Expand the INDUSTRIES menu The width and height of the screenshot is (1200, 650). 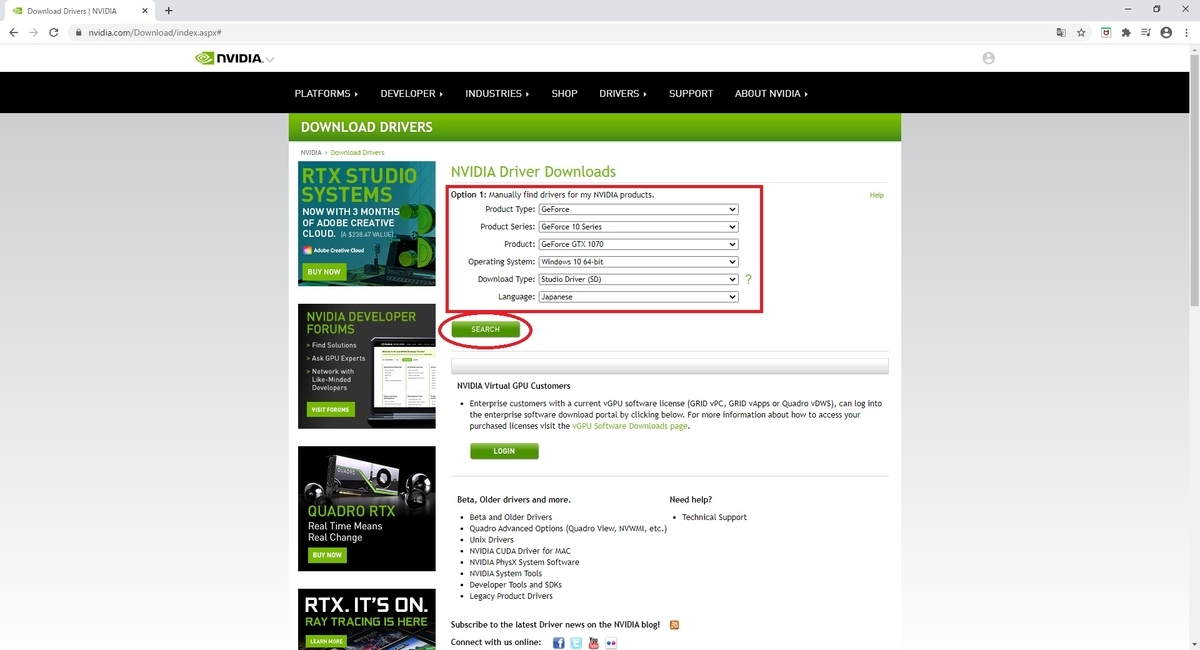pos(498,94)
